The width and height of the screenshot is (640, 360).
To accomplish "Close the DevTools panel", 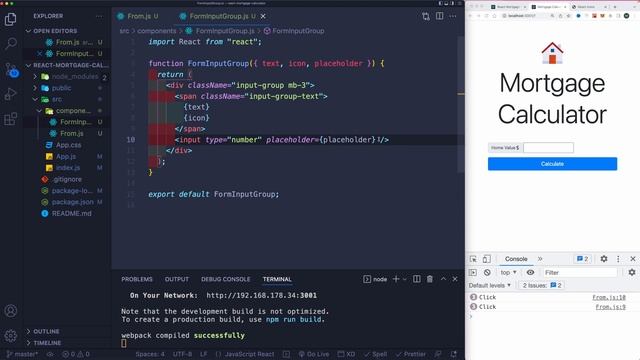I will [633, 259].
